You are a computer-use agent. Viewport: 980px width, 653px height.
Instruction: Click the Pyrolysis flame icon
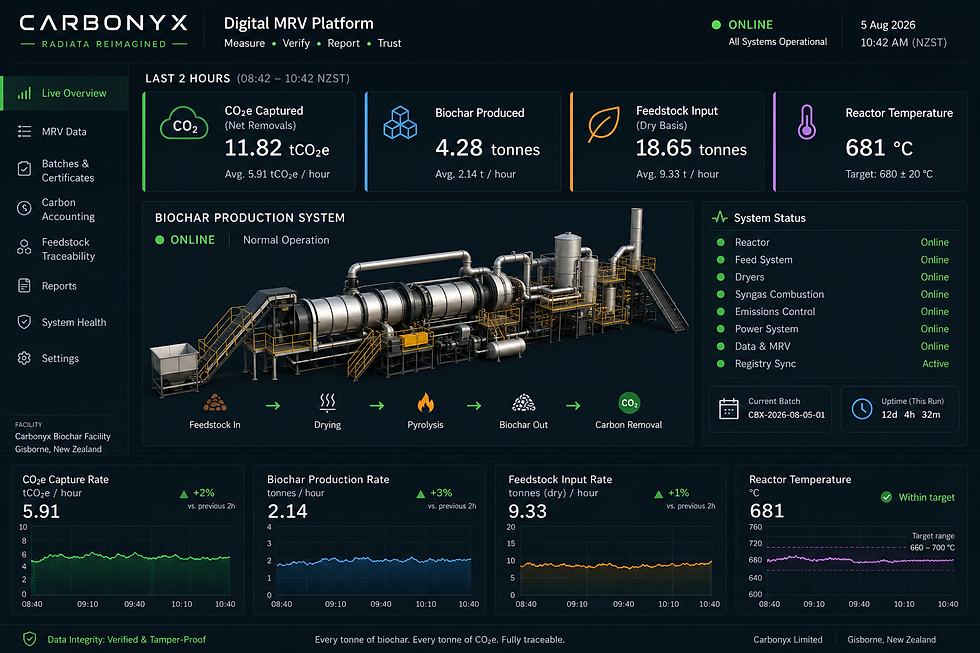tap(426, 403)
